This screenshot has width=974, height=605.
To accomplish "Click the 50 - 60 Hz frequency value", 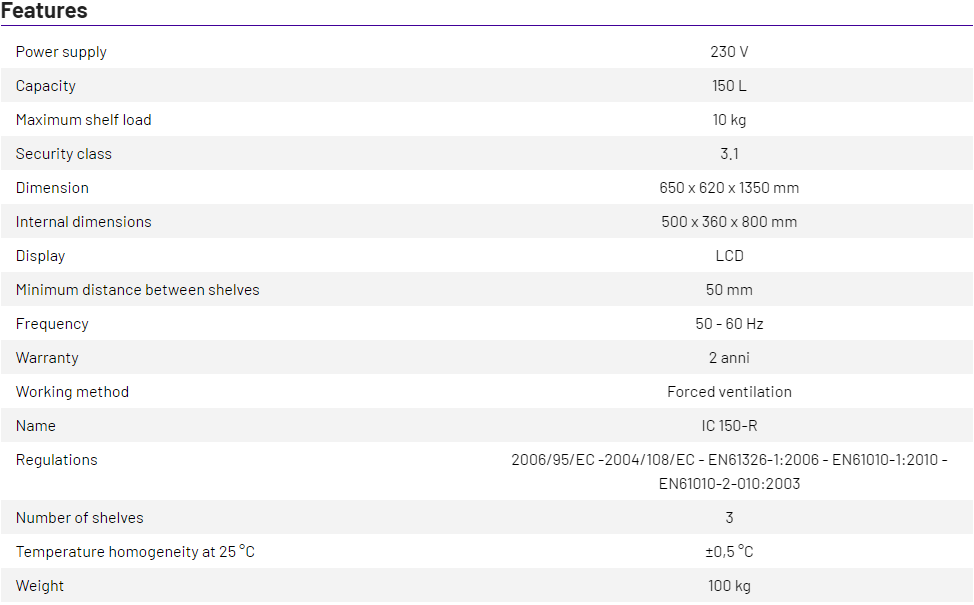I will tap(729, 324).
